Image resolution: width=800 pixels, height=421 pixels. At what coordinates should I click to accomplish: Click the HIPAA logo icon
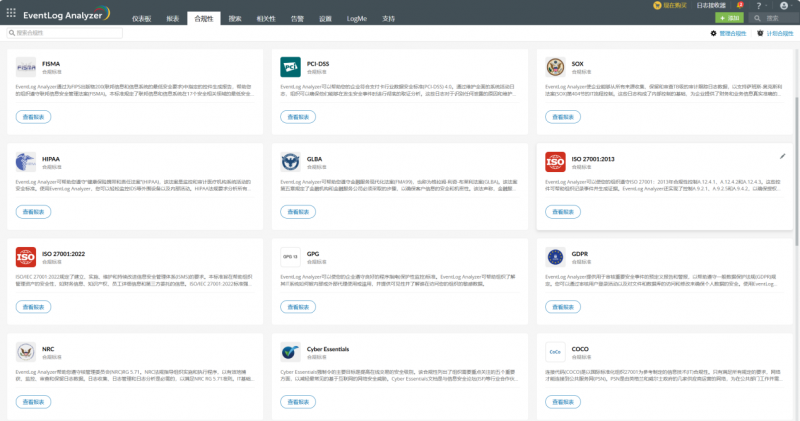[x=26, y=162]
